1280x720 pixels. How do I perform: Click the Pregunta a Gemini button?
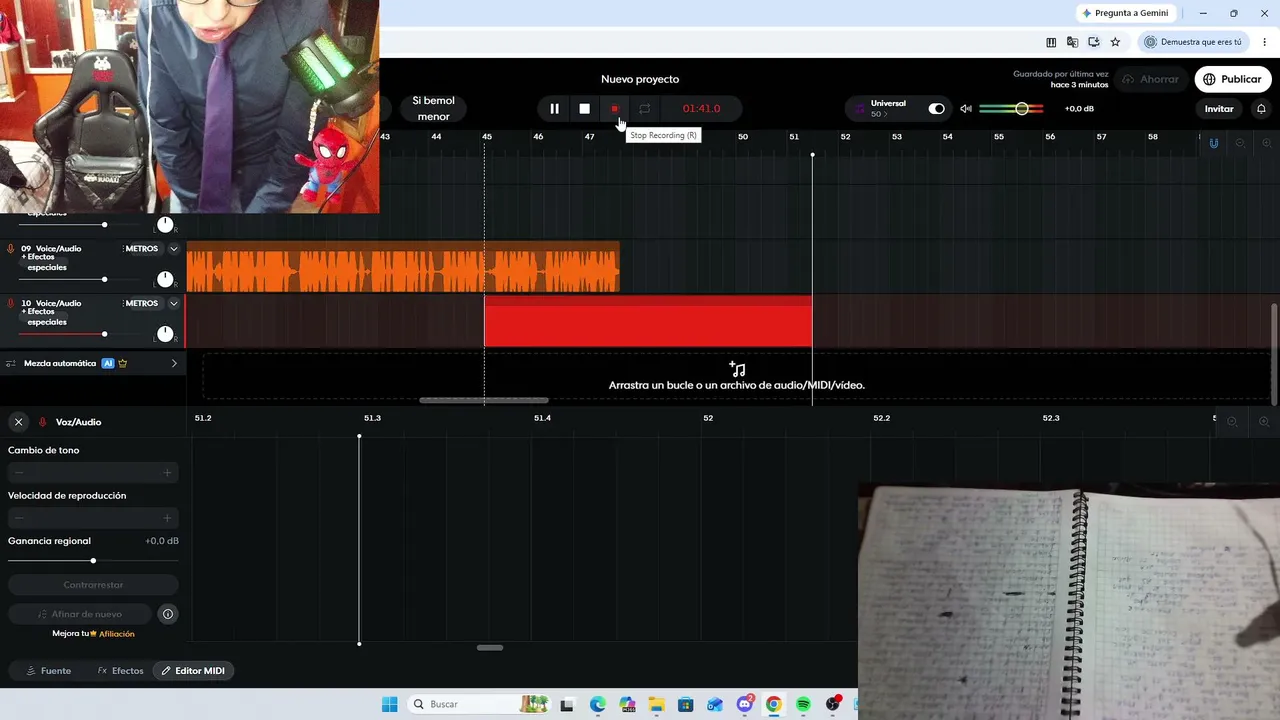[x=1125, y=13]
